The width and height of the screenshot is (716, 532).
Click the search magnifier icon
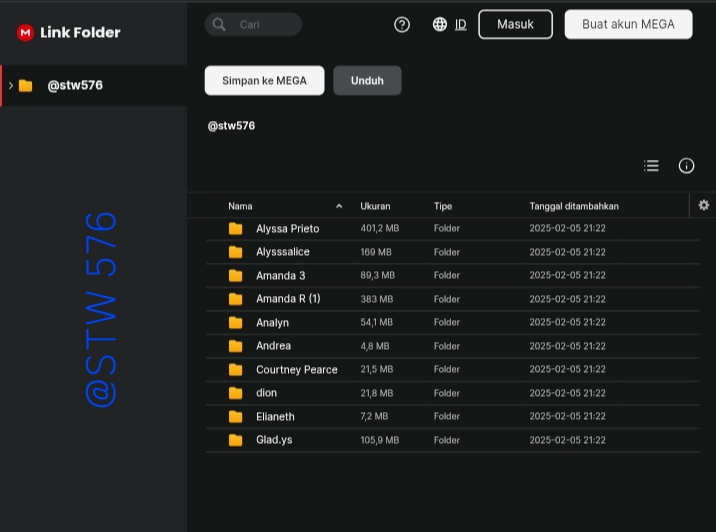point(219,24)
